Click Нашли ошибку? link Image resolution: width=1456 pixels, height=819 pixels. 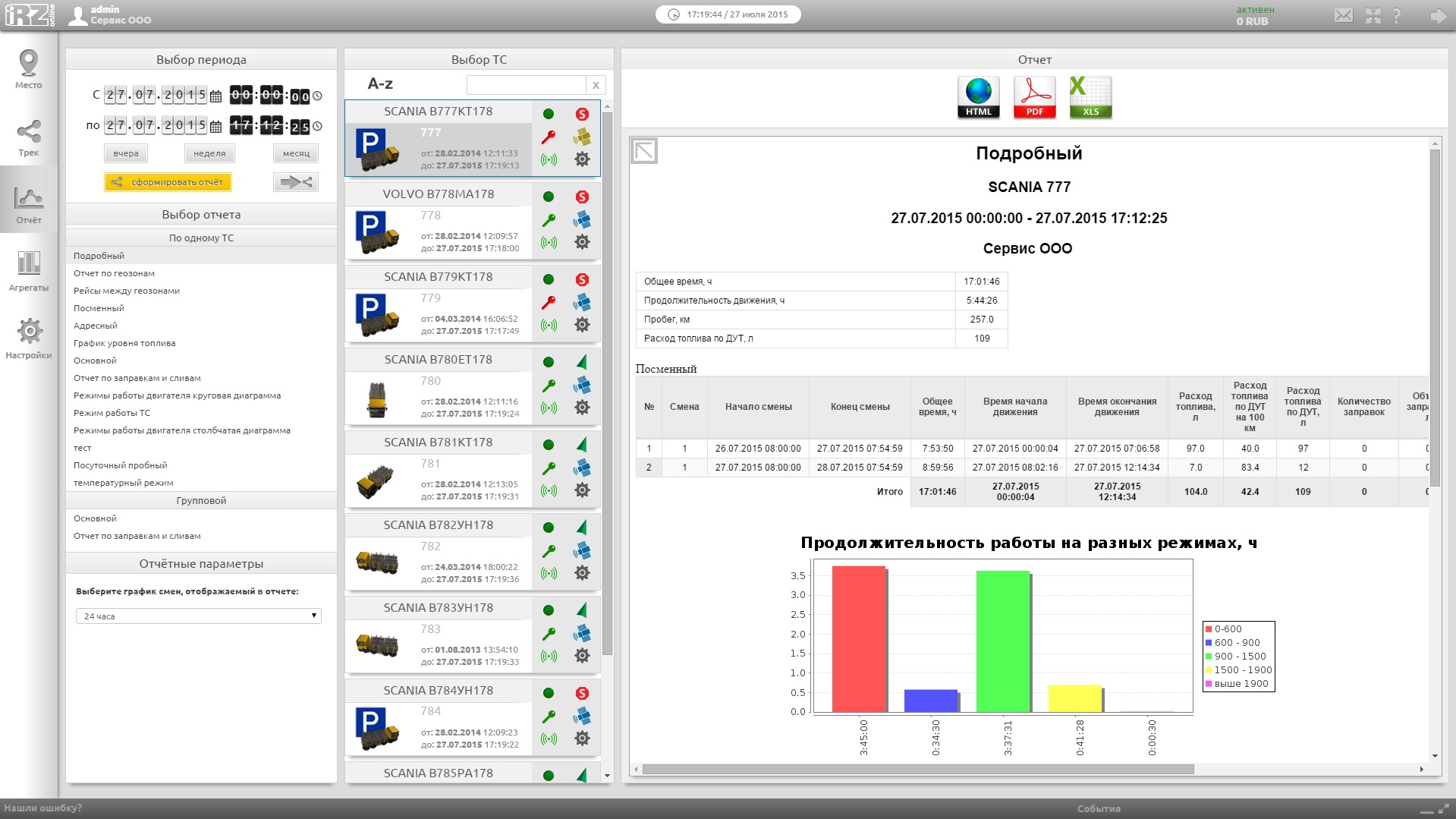click(x=42, y=808)
